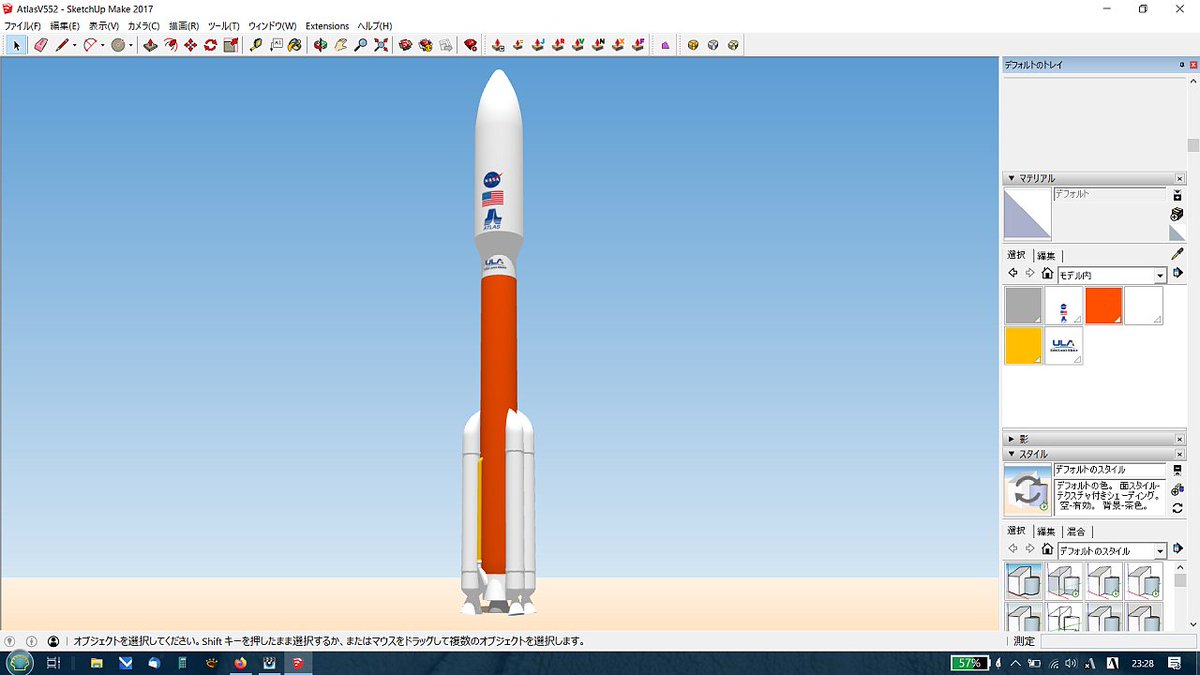The height and width of the screenshot is (675, 1200).
Task: Click the purple solid tools icon
Action: pos(665,45)
